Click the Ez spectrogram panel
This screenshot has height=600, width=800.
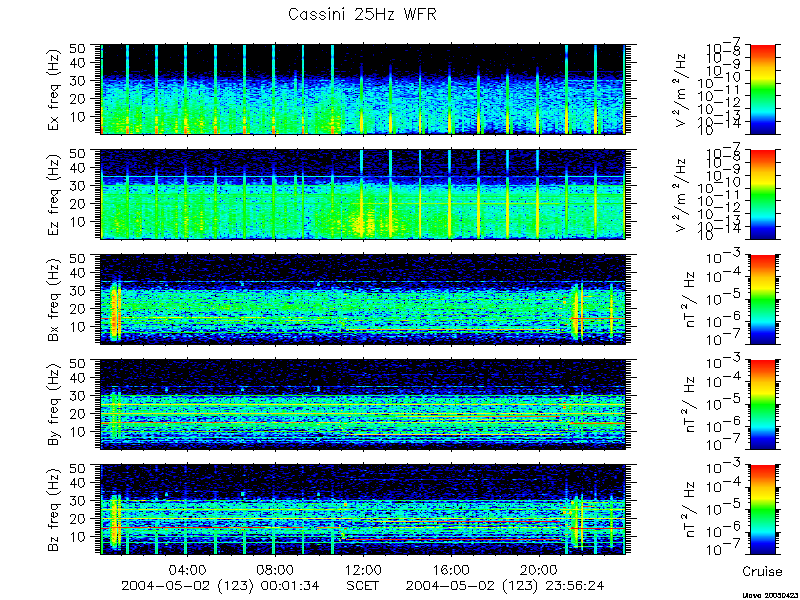coord(363,194)
